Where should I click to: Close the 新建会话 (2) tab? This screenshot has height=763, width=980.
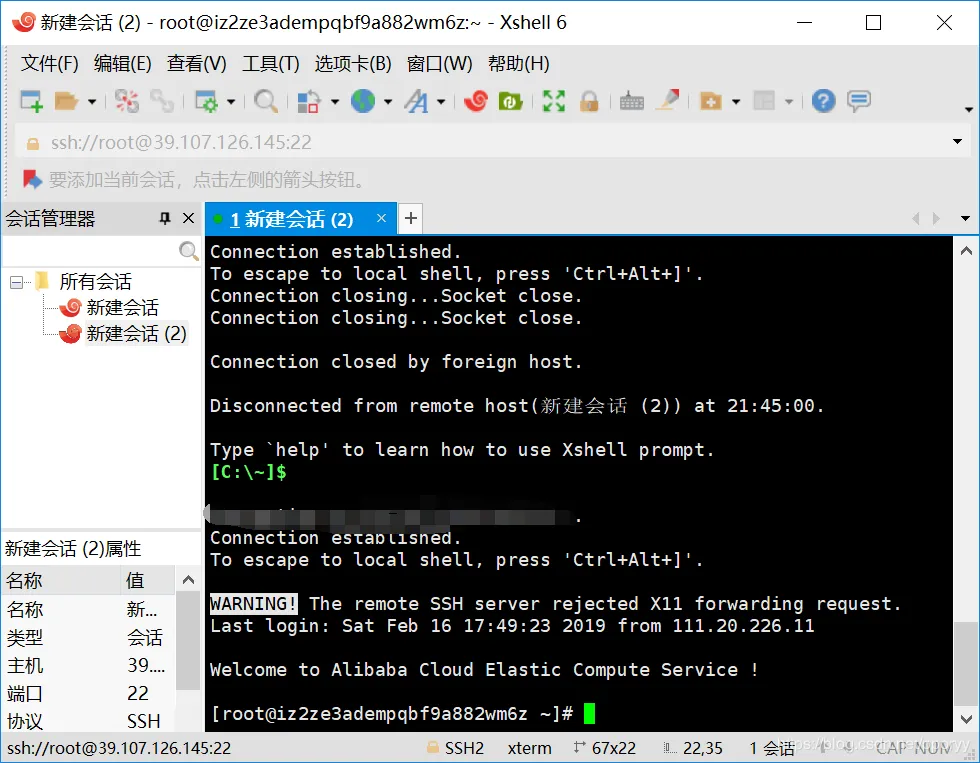pos(381,218)
